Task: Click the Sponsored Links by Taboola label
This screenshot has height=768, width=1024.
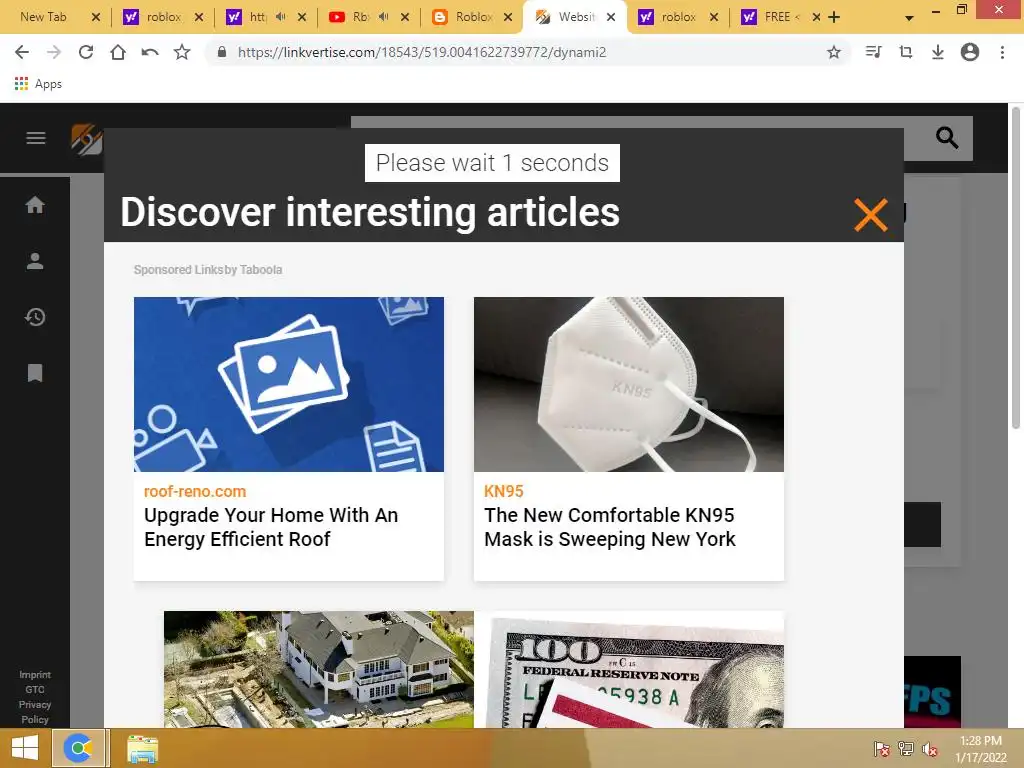Action: tap(208, 270)
